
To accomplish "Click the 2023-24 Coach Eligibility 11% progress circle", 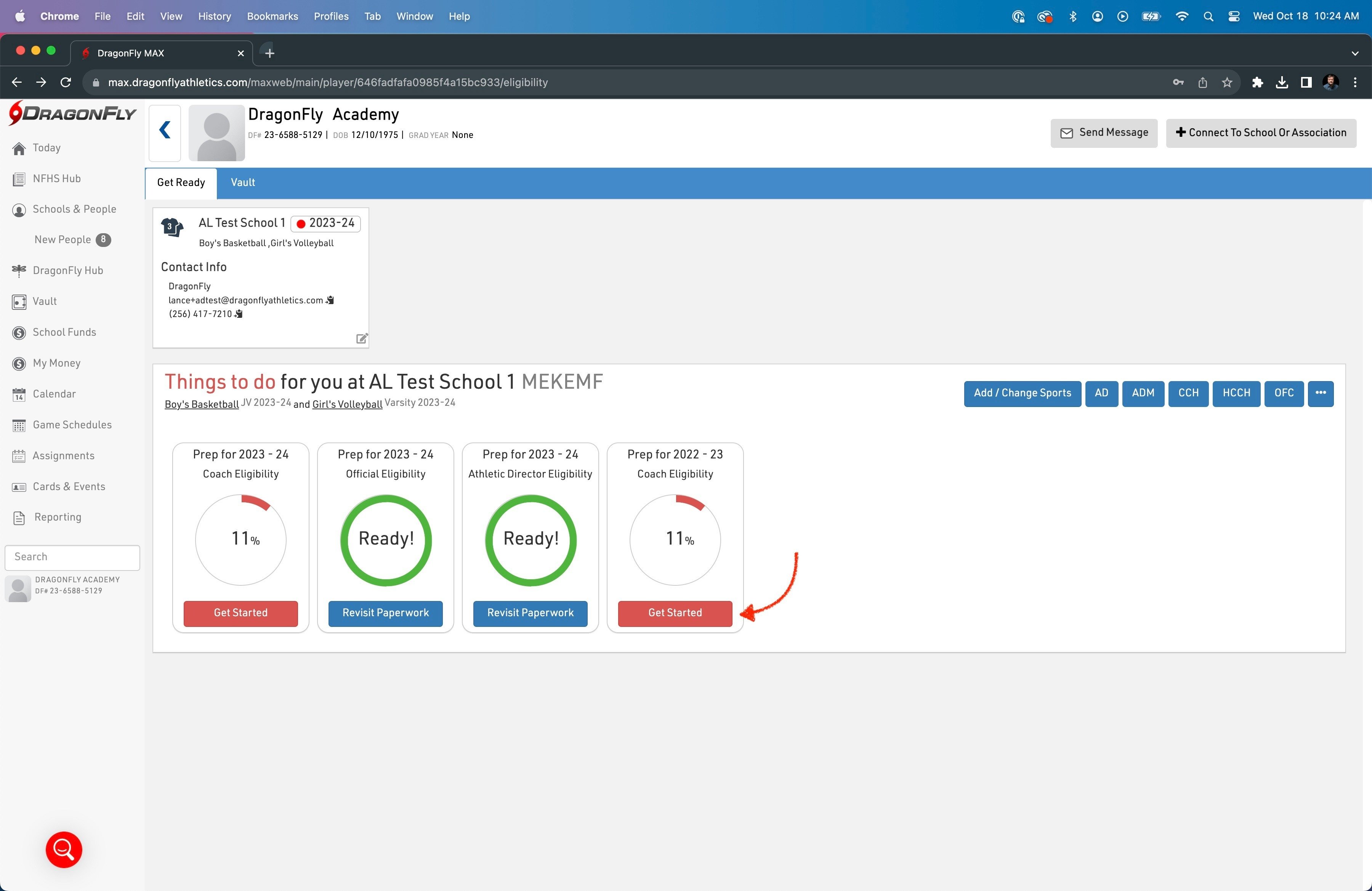I will (240, 540).
